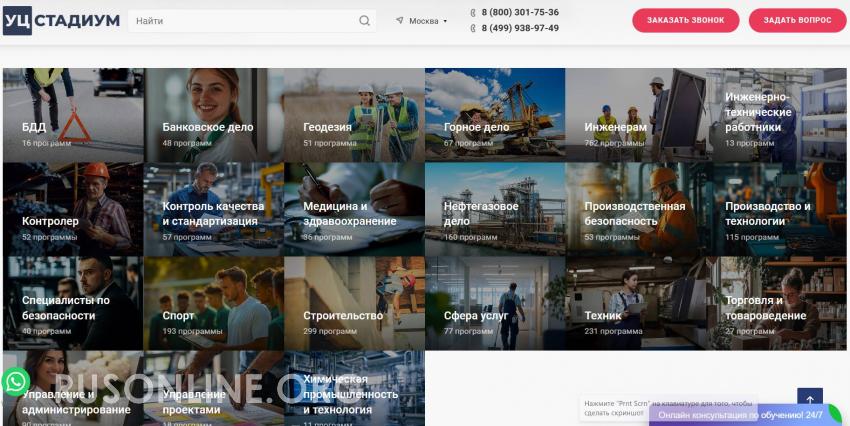
Task: Click the УЦ Стадиум logo
Action: tap(61, 21)
